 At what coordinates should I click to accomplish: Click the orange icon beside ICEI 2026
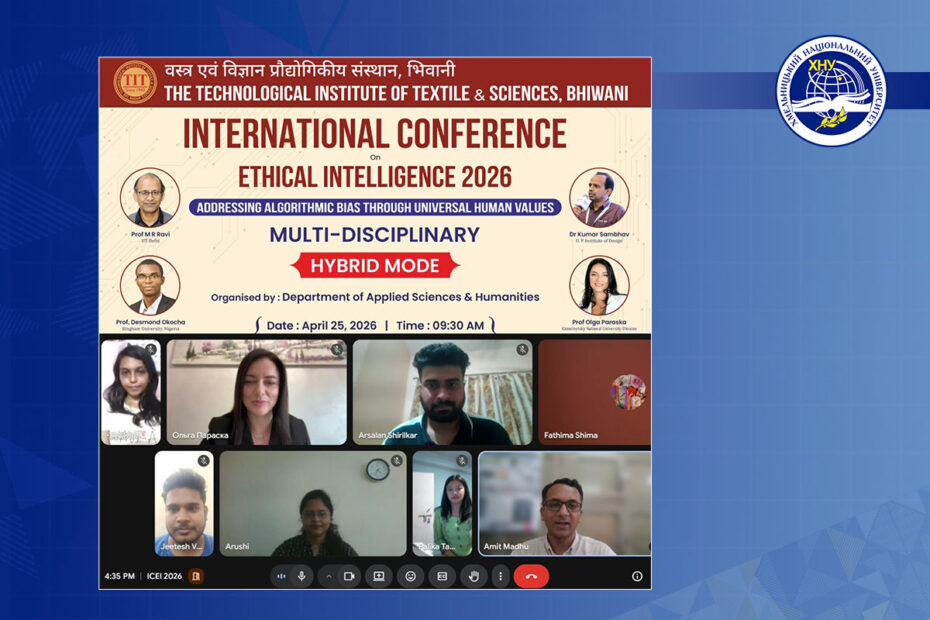[197, 576]
